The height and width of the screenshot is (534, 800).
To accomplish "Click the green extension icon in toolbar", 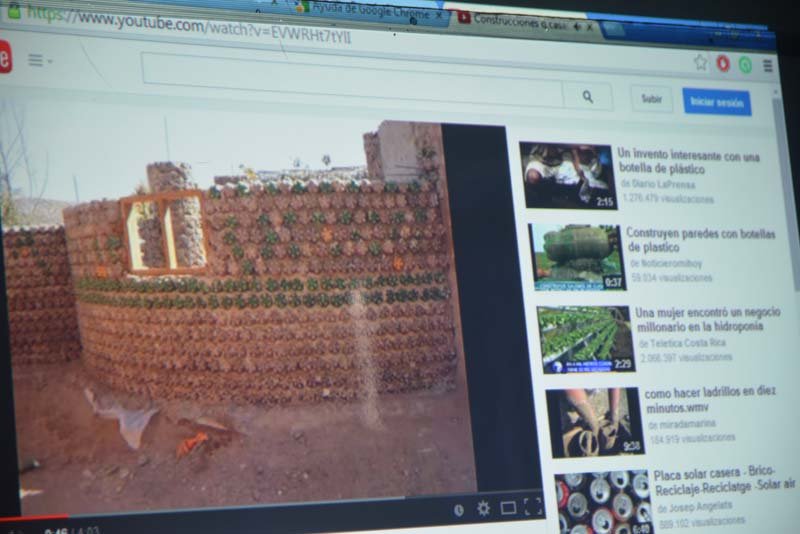I will point(745,64).
